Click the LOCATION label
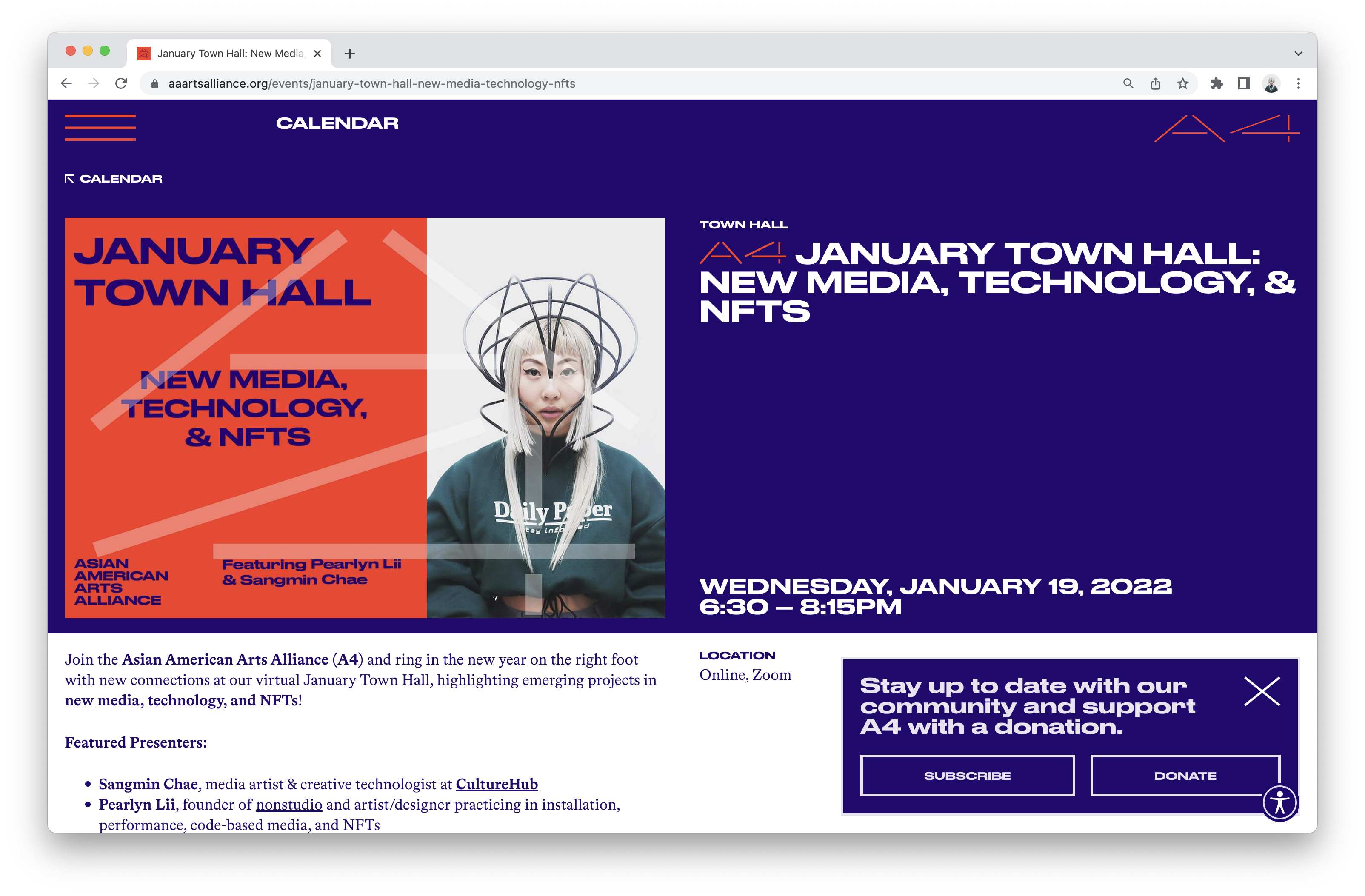1365x896 pixels. click(737, 656)
